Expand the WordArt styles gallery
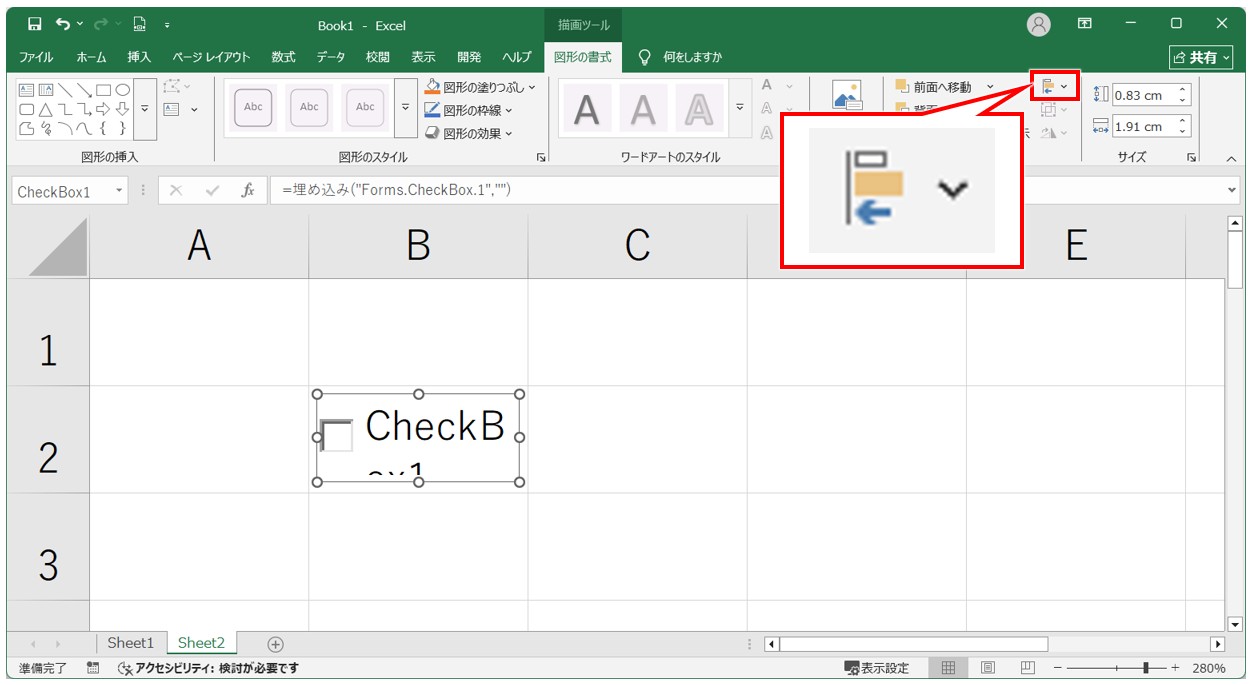Viewport: 1253px width, 685px height. coord(740,108)
